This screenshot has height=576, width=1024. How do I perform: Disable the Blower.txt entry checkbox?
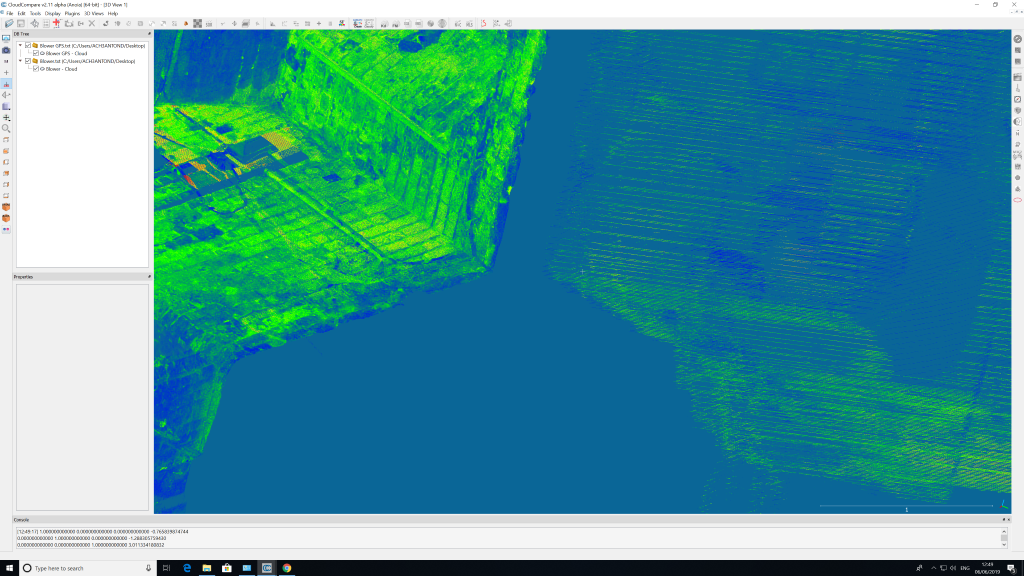pyautogui.click(x=28, y=61)
